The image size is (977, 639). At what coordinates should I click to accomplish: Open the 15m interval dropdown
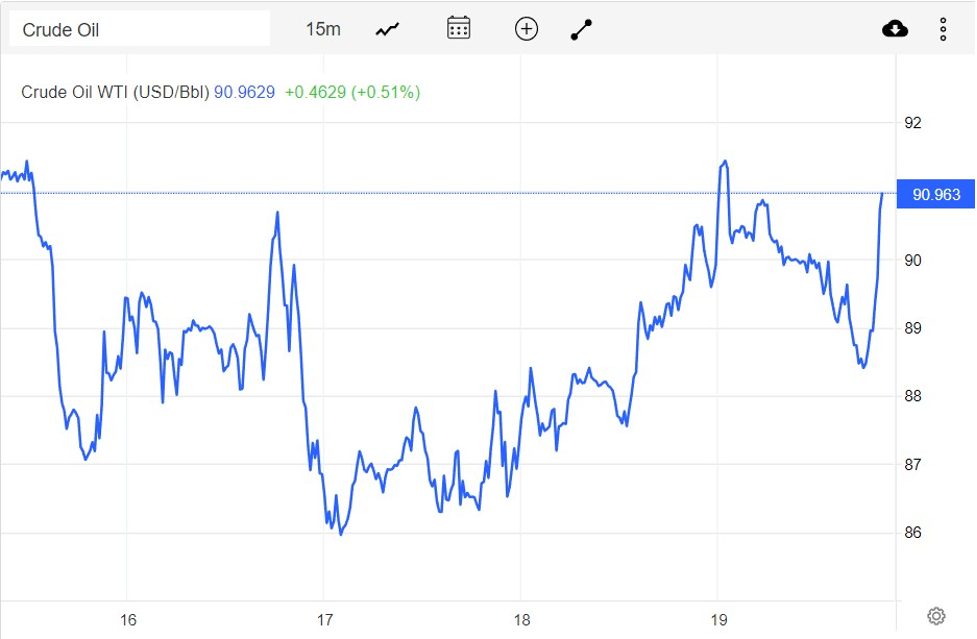pos(322,29)
